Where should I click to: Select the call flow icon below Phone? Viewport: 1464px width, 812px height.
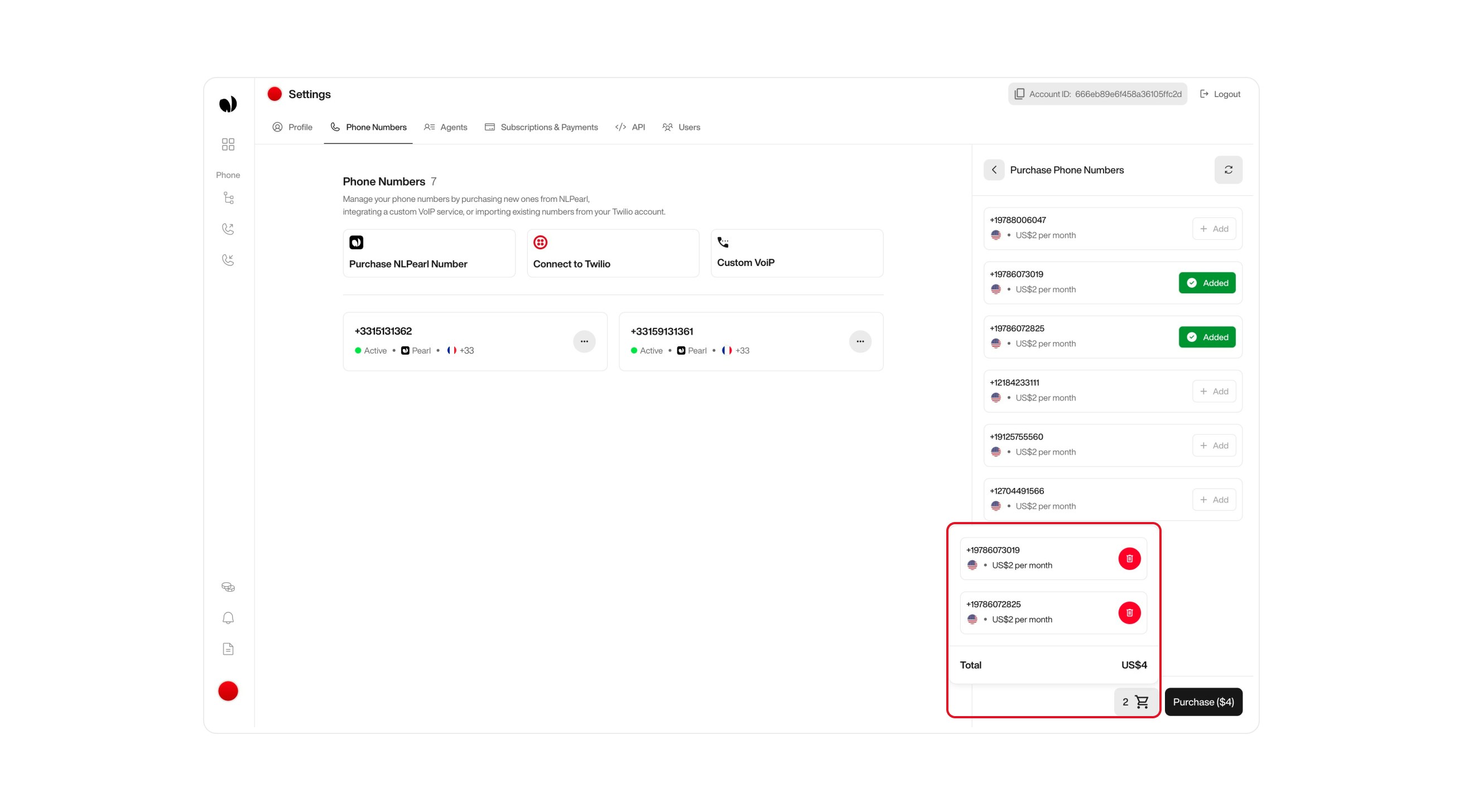[x=228, y=197]
